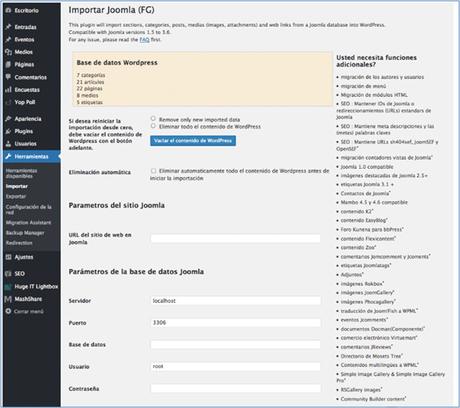Click 'Importar Joomla (FG)' page heading
Viewport: 460px width, 408px height.
pos(111,10)
